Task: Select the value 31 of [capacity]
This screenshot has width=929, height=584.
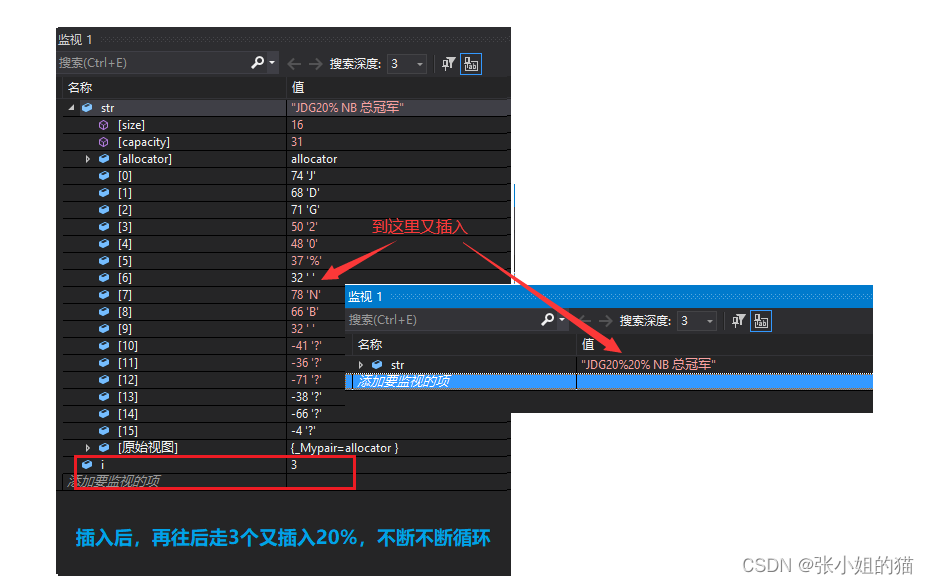Action: click(297, 142)
